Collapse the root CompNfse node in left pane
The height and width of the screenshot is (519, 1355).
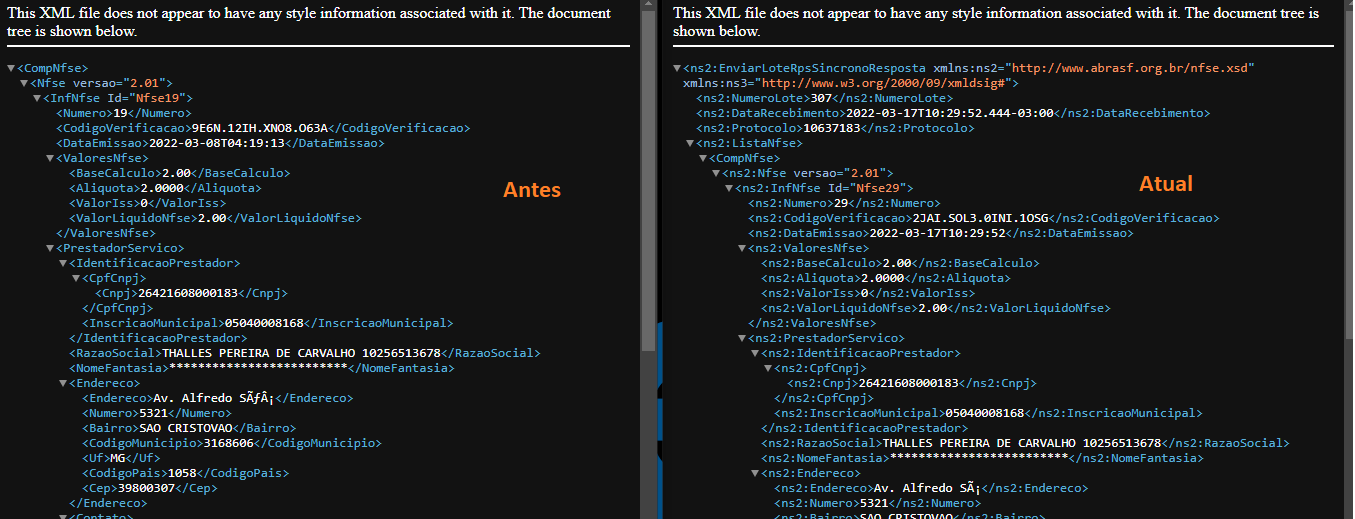pos(10,68)
